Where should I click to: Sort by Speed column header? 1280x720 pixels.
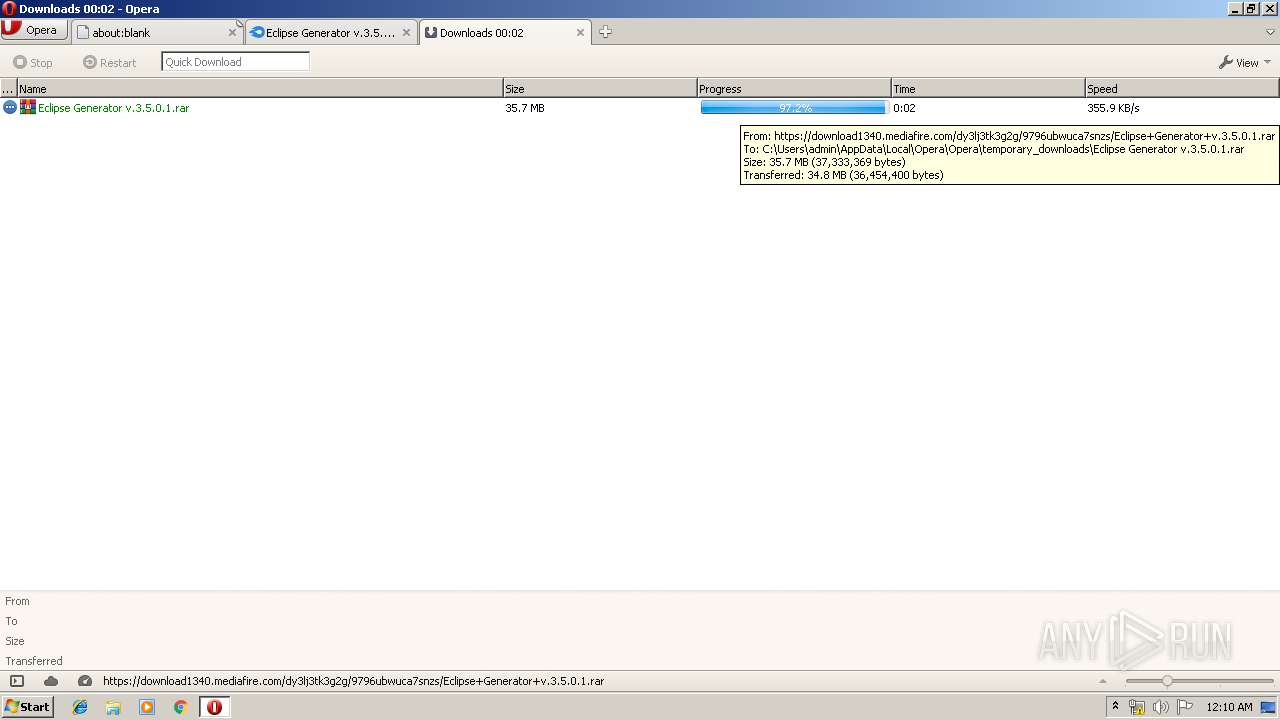coord(1182,88)
